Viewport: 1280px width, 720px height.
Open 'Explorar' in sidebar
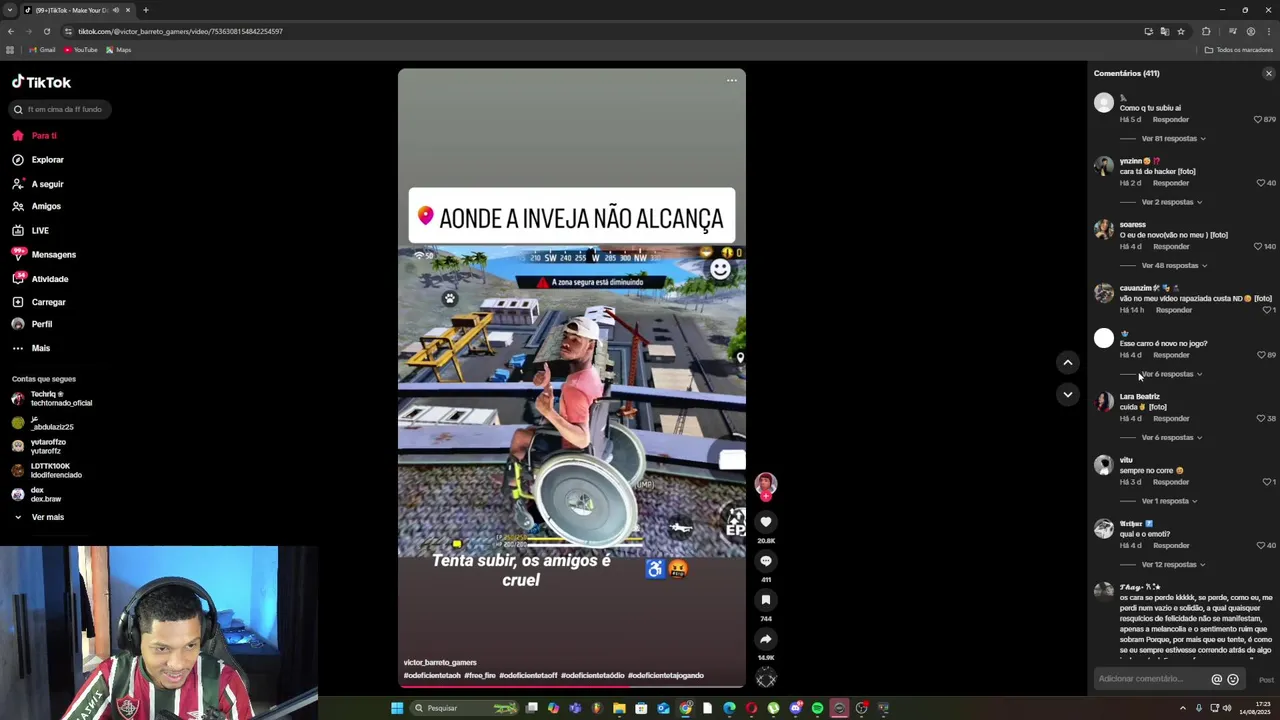[x=38, y=160]
